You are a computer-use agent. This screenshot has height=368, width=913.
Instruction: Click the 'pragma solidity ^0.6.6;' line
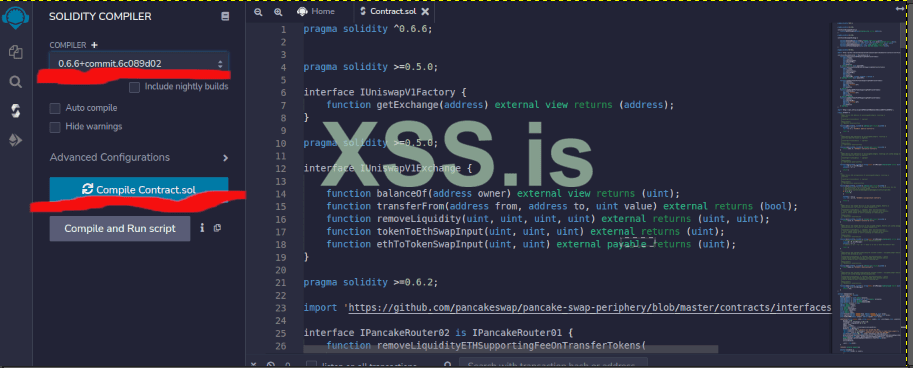(368, 29)
